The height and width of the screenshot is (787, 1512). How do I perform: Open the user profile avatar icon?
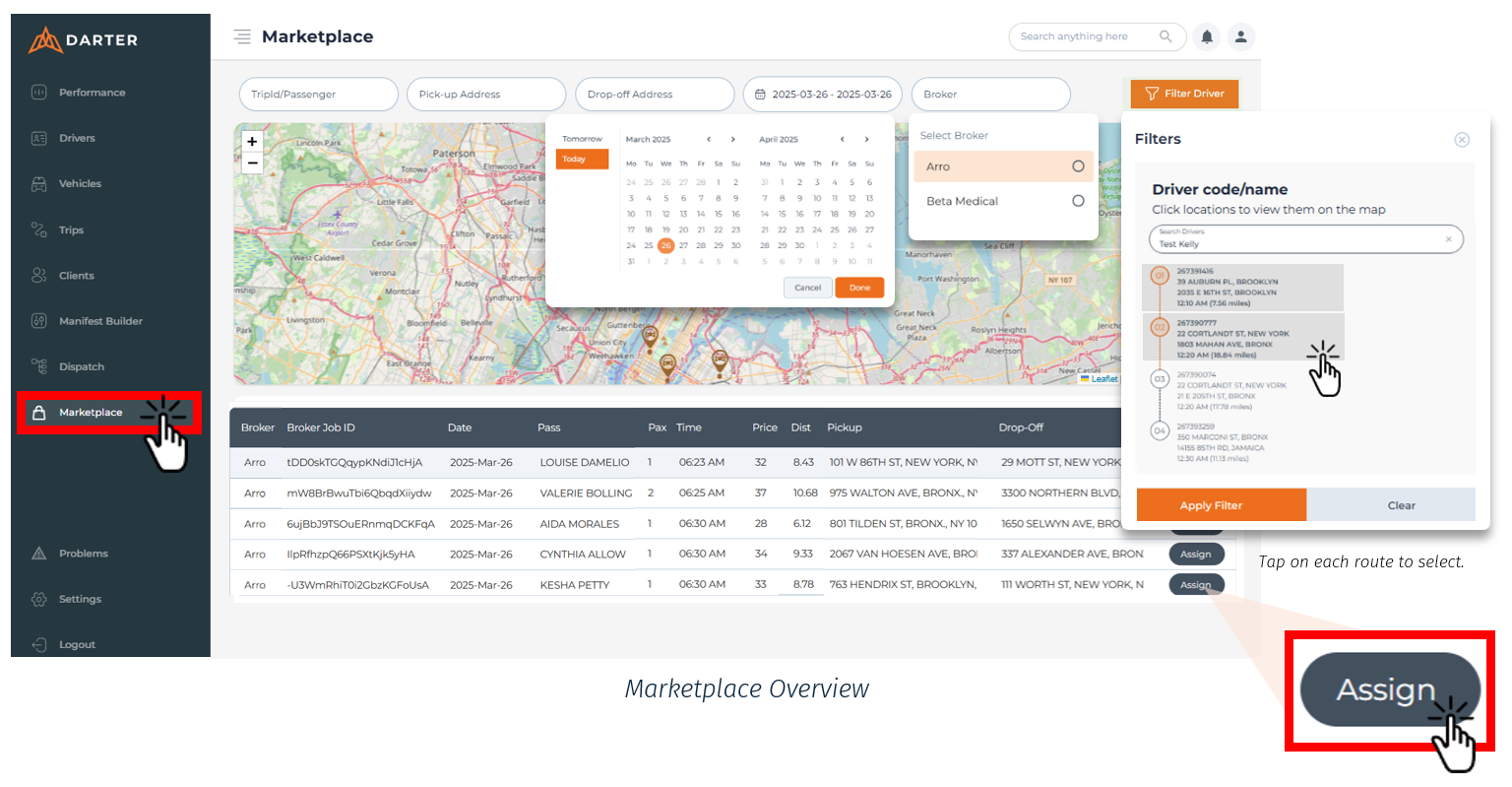pos(1241,36)
